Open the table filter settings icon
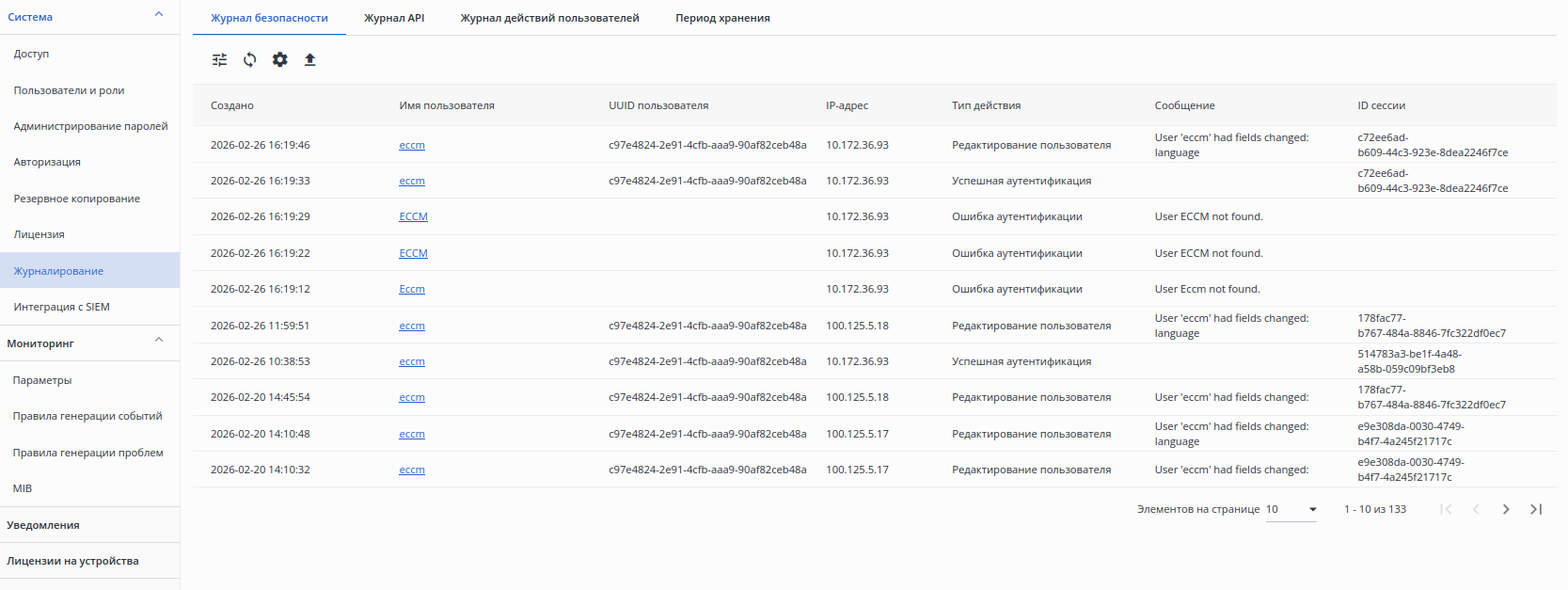This screenshot has width=1568, height=590. (x=219, y=59)
